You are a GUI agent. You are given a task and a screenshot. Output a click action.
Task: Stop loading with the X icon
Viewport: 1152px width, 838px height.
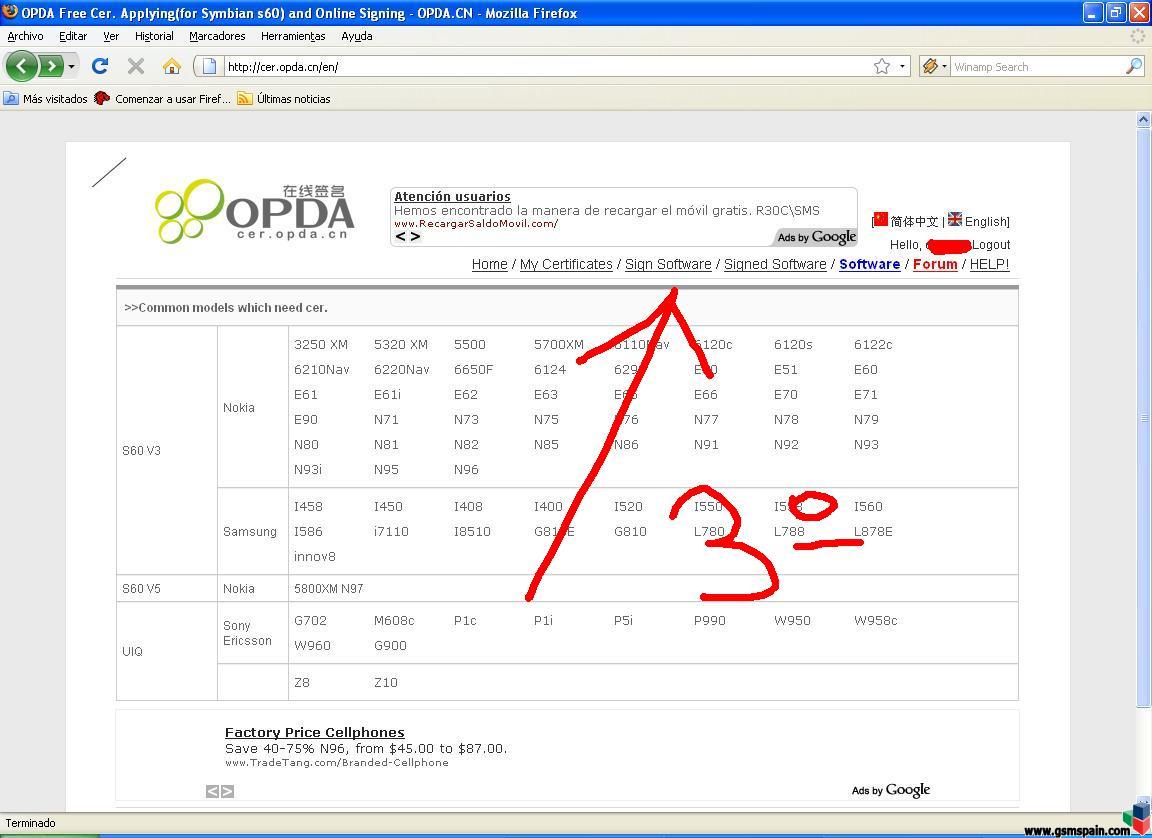pos(136,67)
